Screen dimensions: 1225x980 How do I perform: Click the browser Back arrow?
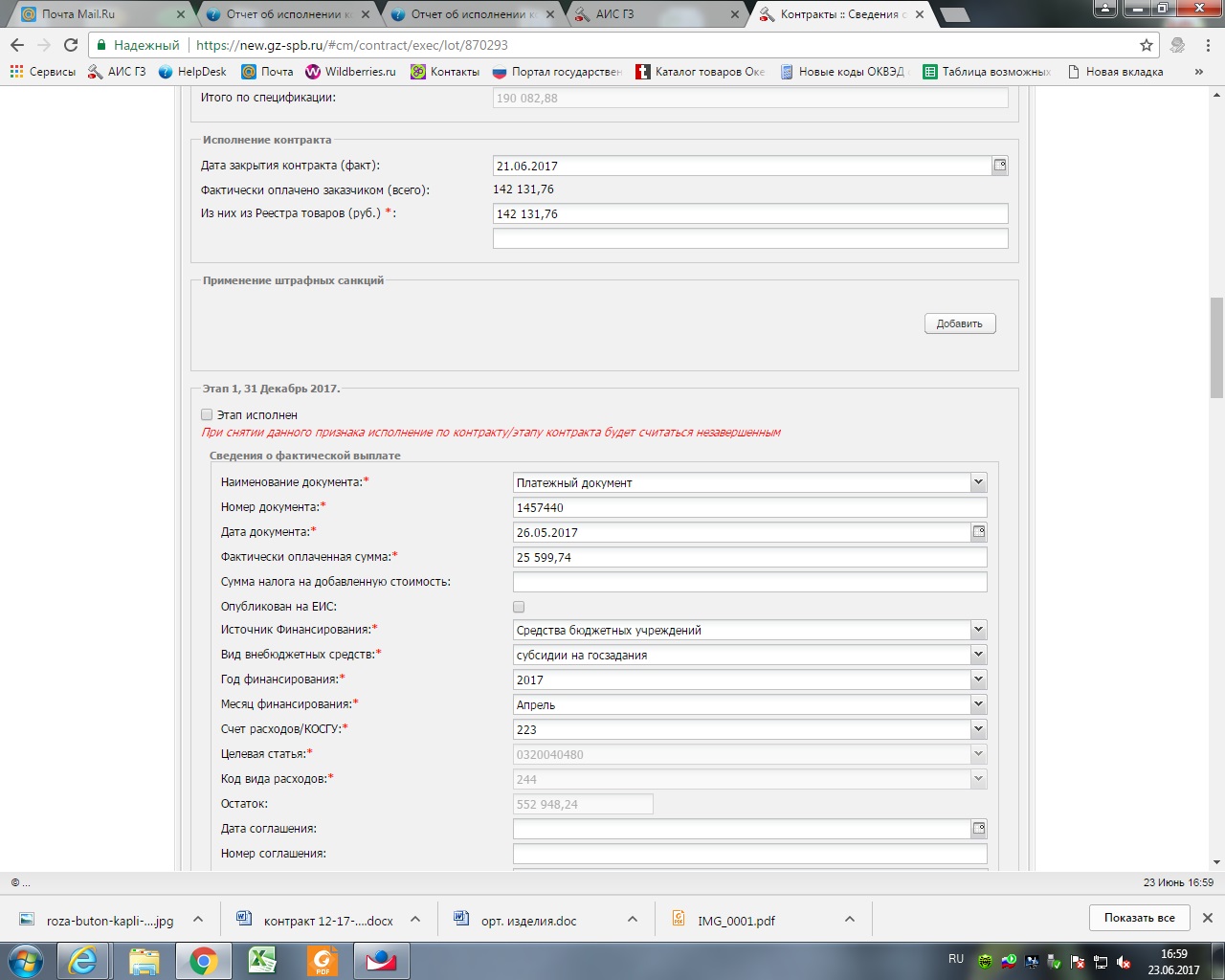click(x=17, y=45)
